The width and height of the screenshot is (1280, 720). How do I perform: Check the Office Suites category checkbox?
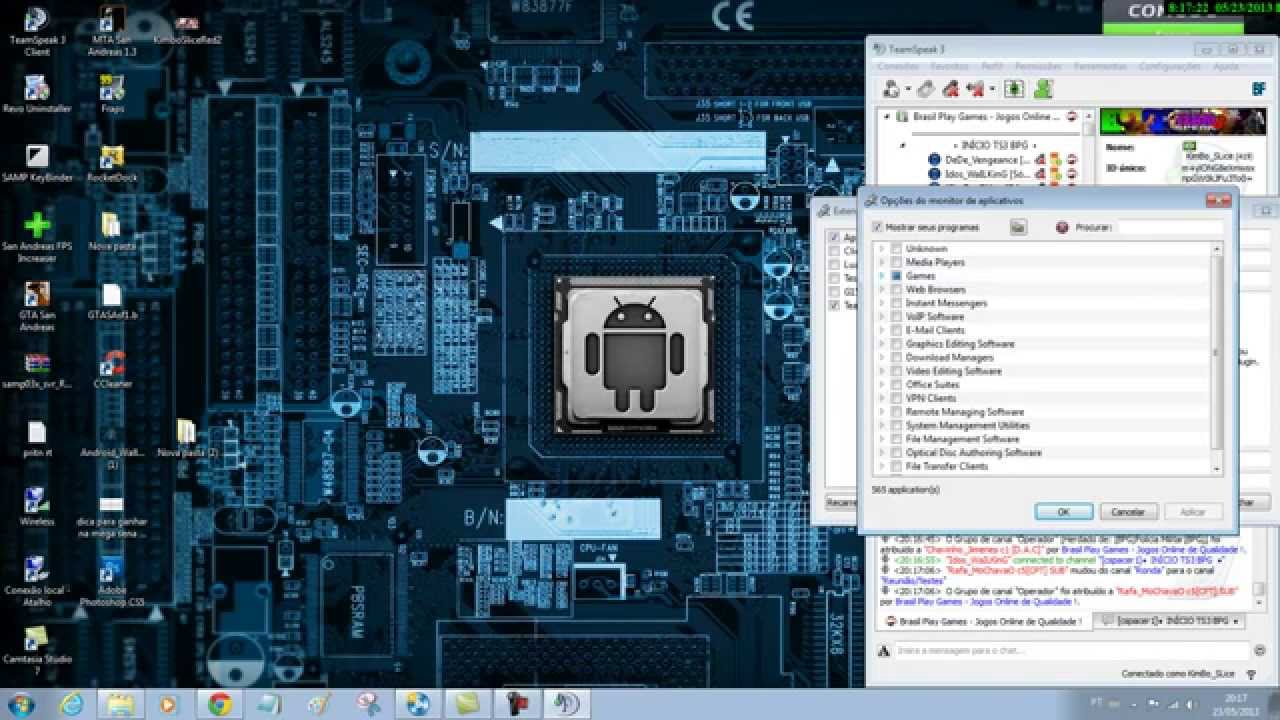(896, 384)
